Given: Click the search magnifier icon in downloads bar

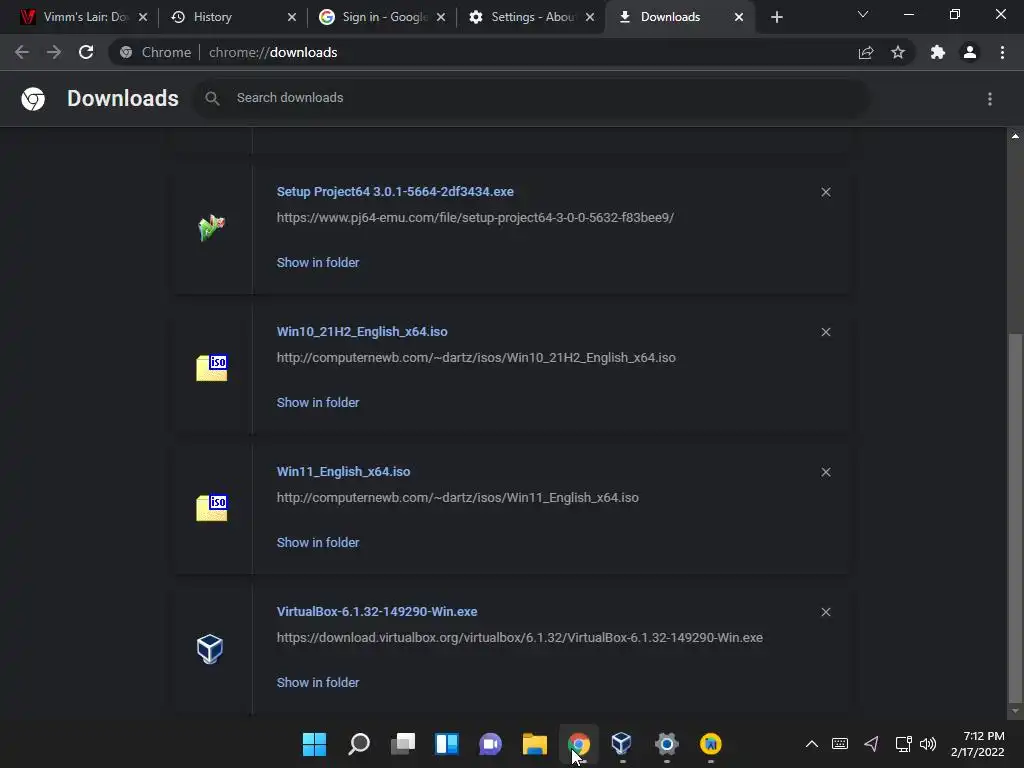Looking at the screenshot, I should point(212,98).
